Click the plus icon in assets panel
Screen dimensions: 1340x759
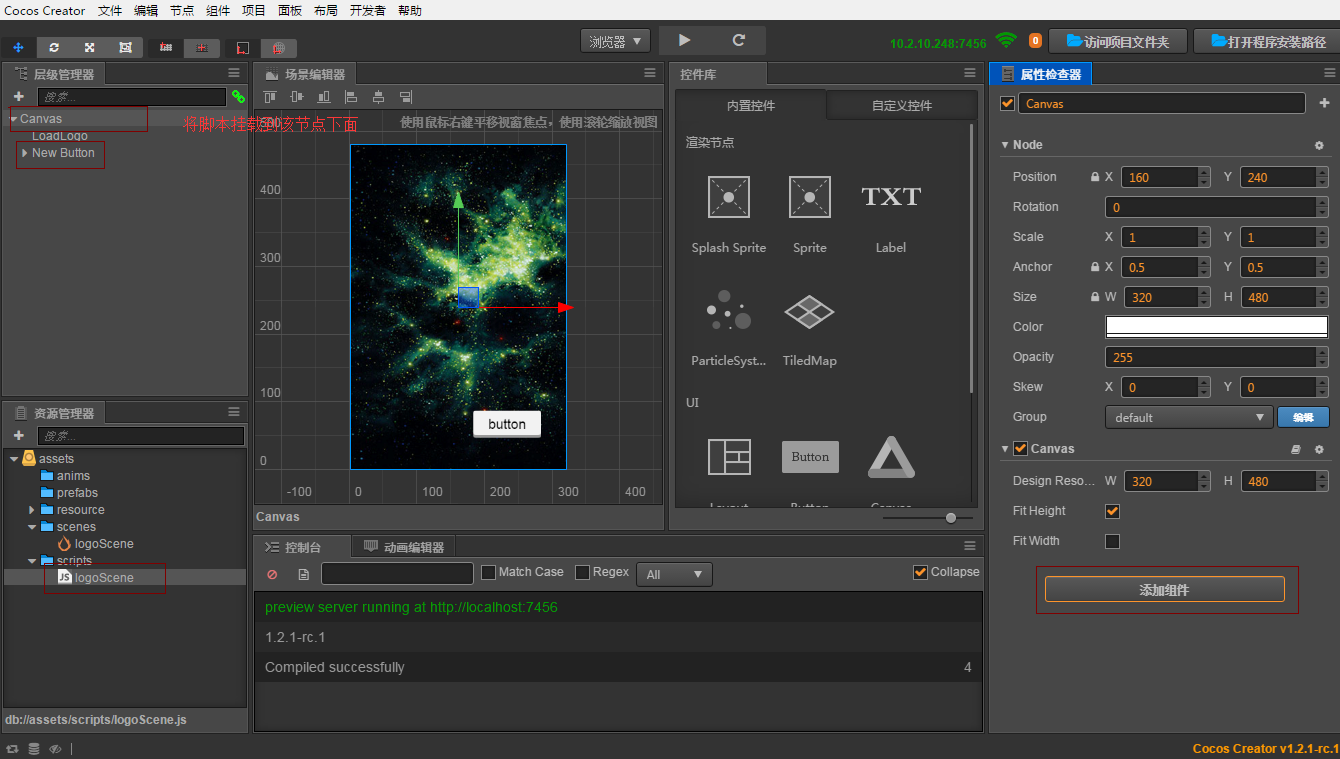[x=18, y=435]
